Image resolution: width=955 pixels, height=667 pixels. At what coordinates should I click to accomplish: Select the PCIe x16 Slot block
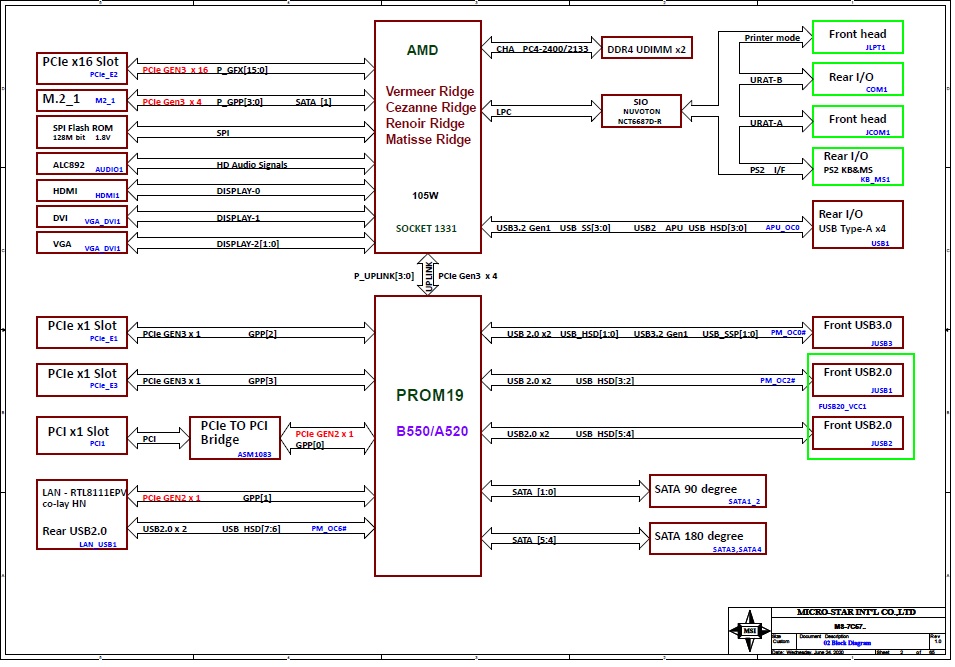click(82, 67)
